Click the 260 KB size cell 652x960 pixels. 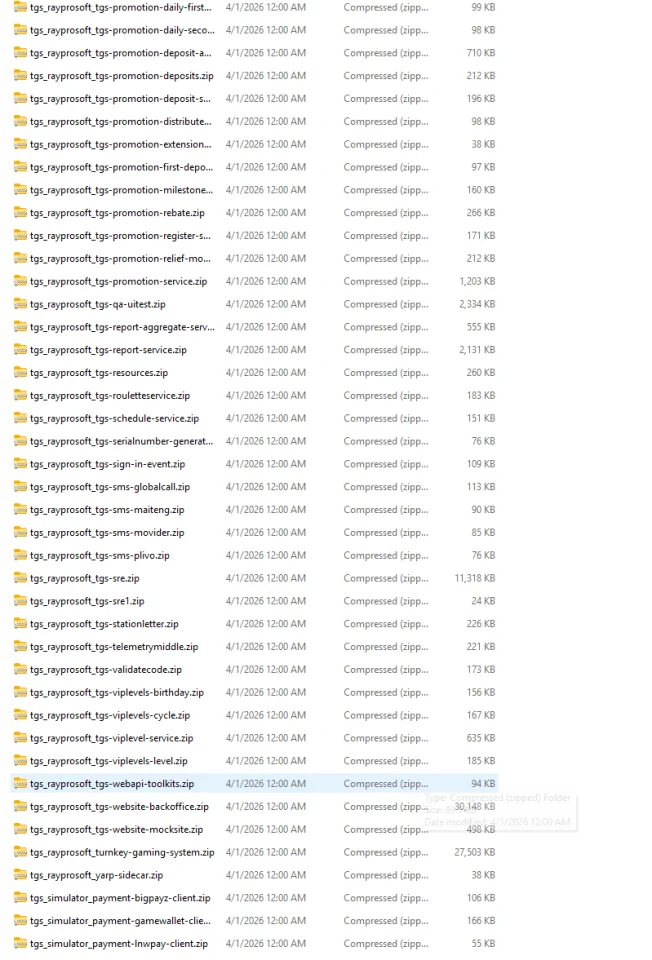(x=481, y=373)
